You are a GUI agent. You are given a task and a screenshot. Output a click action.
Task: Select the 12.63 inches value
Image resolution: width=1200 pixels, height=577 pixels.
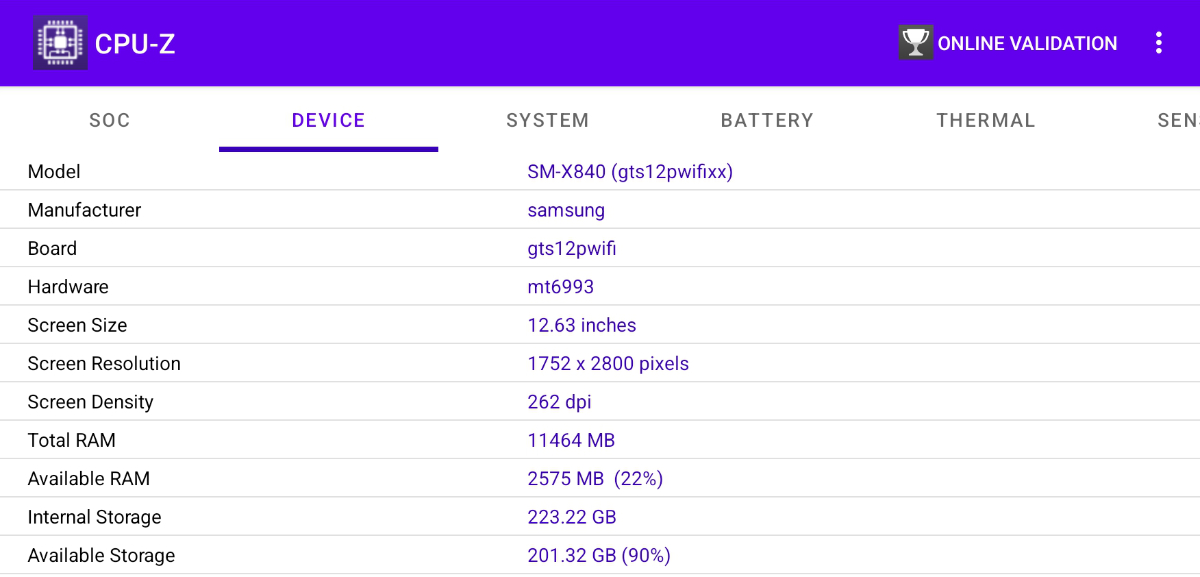pyautogui.click(x=582, y=325)
